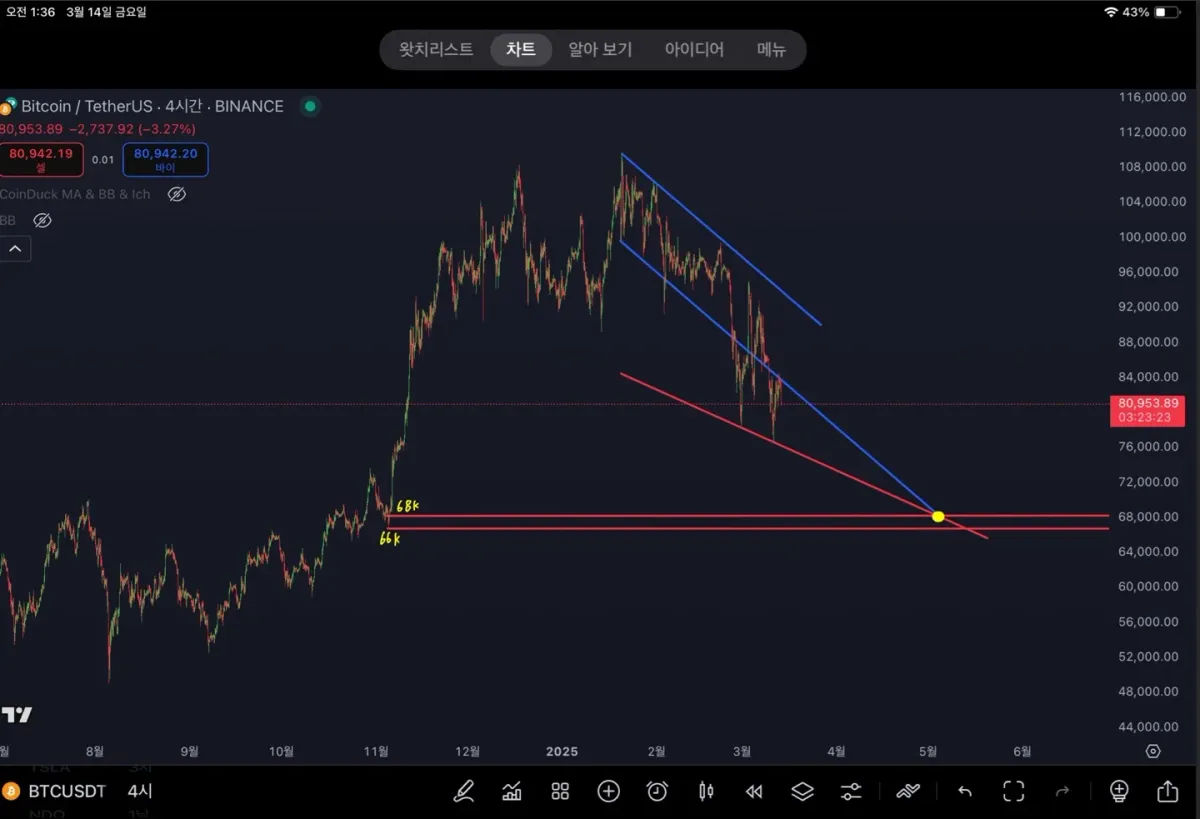
Task: Toggle CoinDuck MA & BB indicator visibility
Action: tap(177, 194)
